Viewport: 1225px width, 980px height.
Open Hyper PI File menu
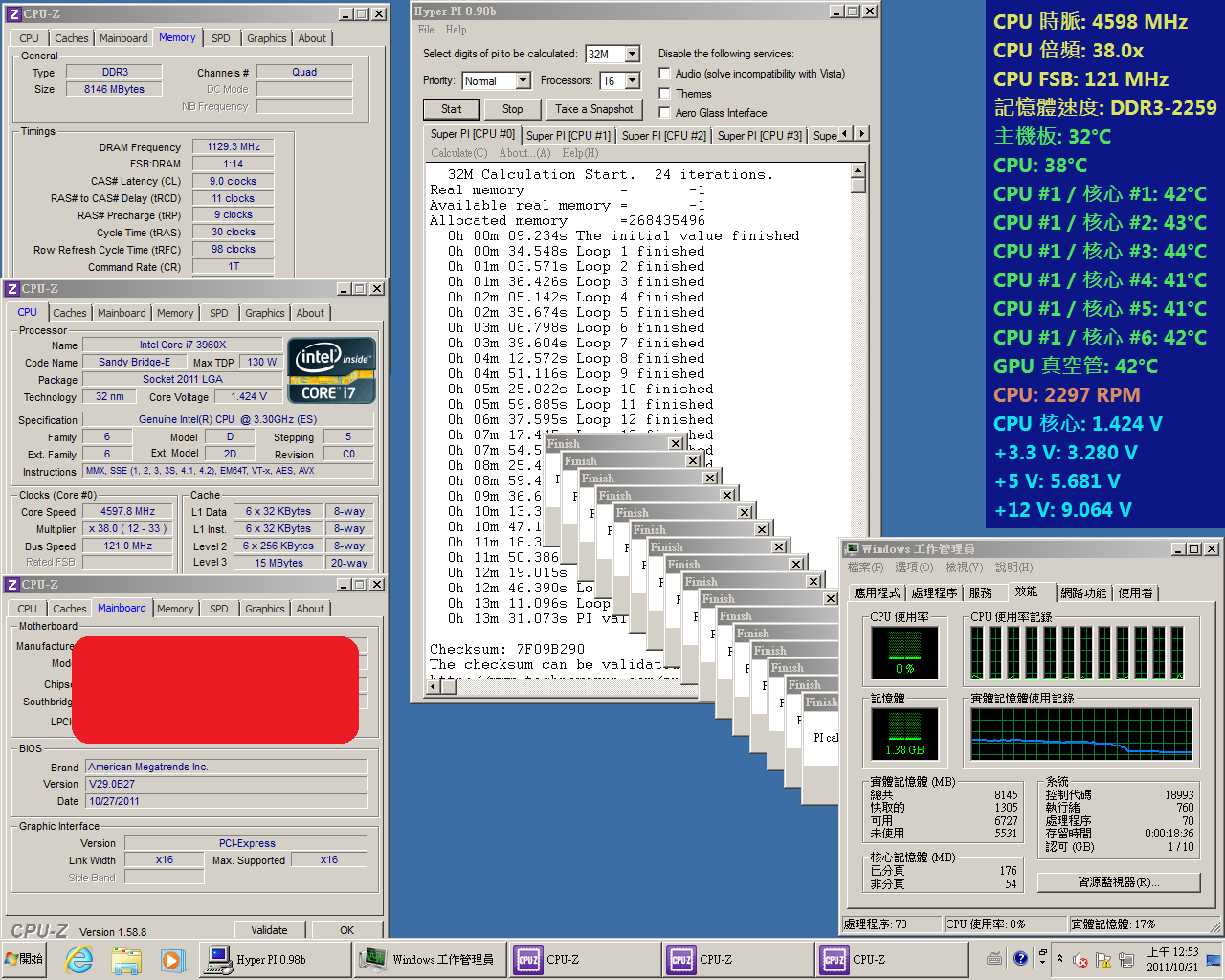tap(426, 30)
